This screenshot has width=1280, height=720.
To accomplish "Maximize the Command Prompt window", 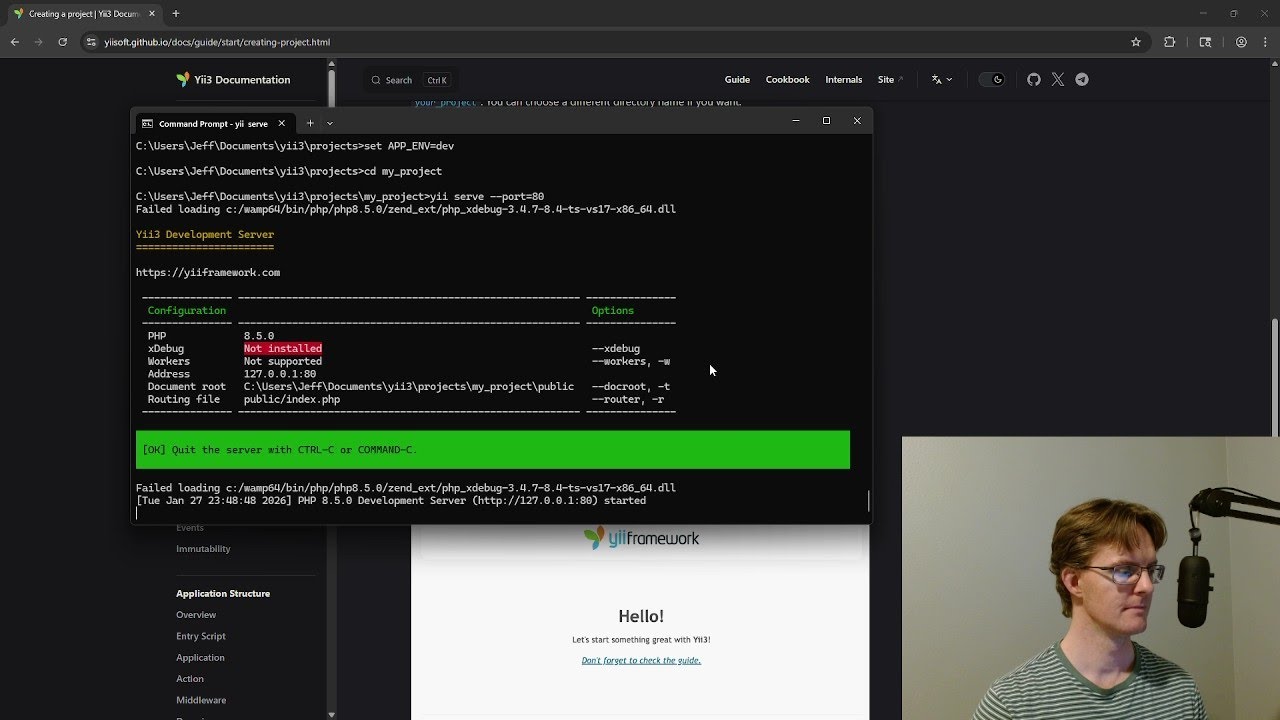I will [826, 121].
